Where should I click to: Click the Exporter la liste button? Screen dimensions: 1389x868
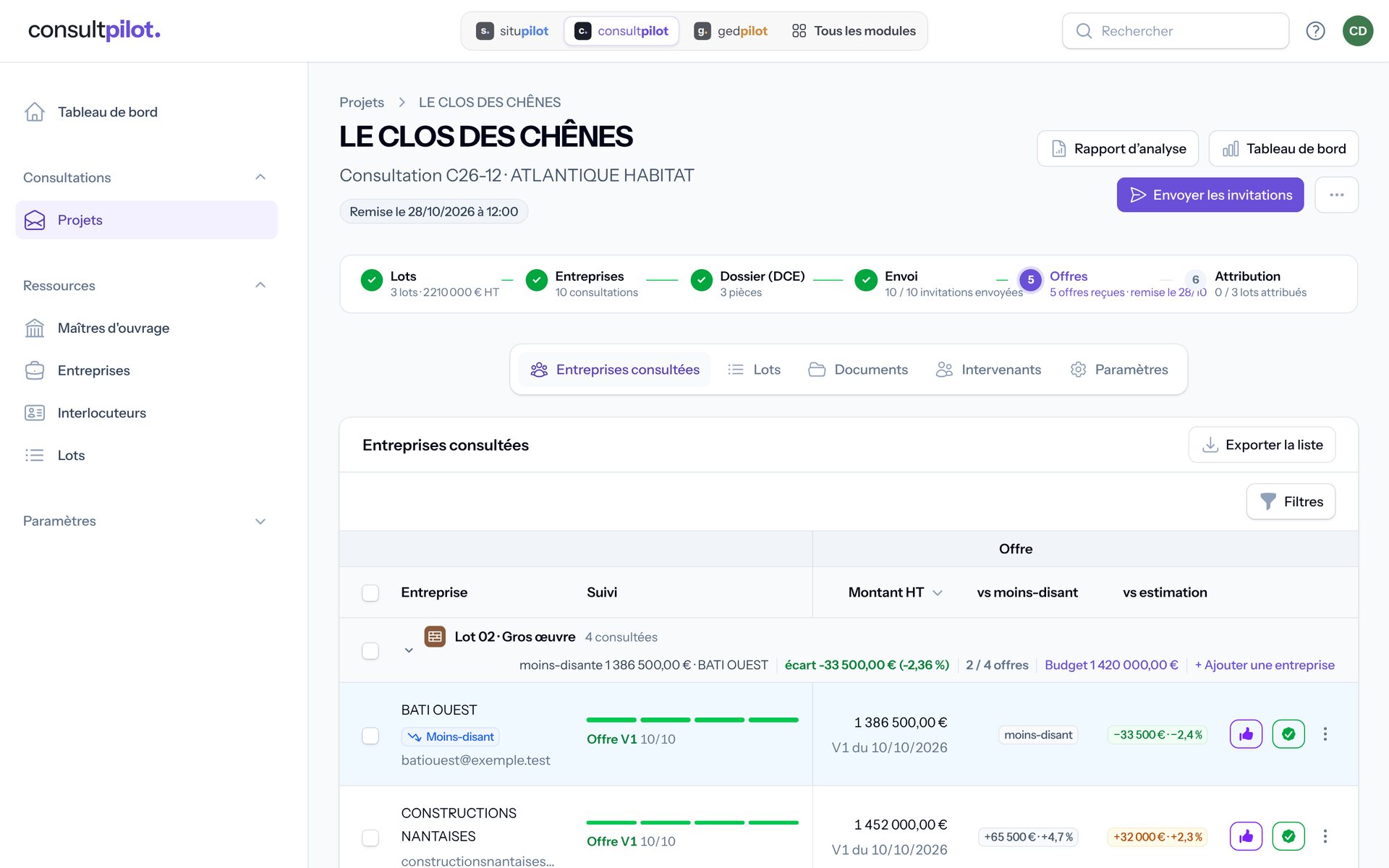[x=1262, y=445]
